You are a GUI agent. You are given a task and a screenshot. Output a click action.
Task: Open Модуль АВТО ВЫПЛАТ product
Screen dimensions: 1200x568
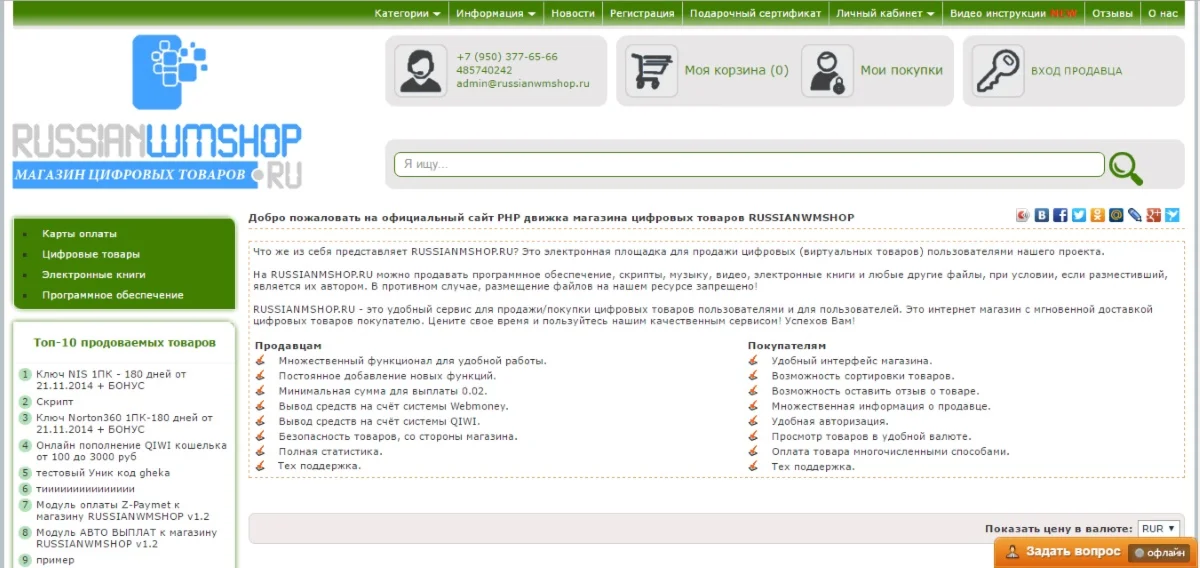point(126,538)
